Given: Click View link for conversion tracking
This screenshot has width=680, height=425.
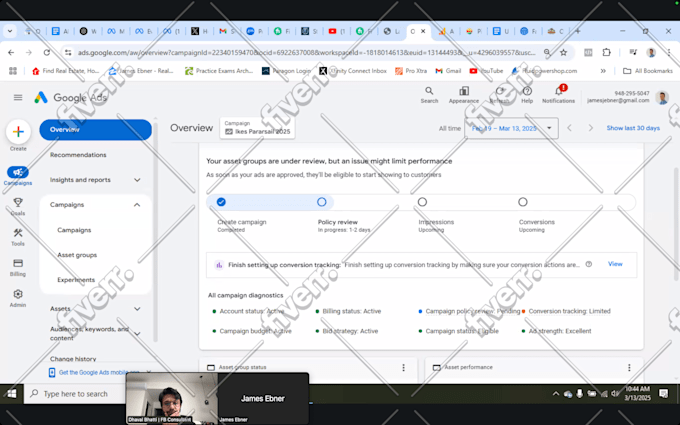Looking at the screenshot, I should tap(615, 264).
